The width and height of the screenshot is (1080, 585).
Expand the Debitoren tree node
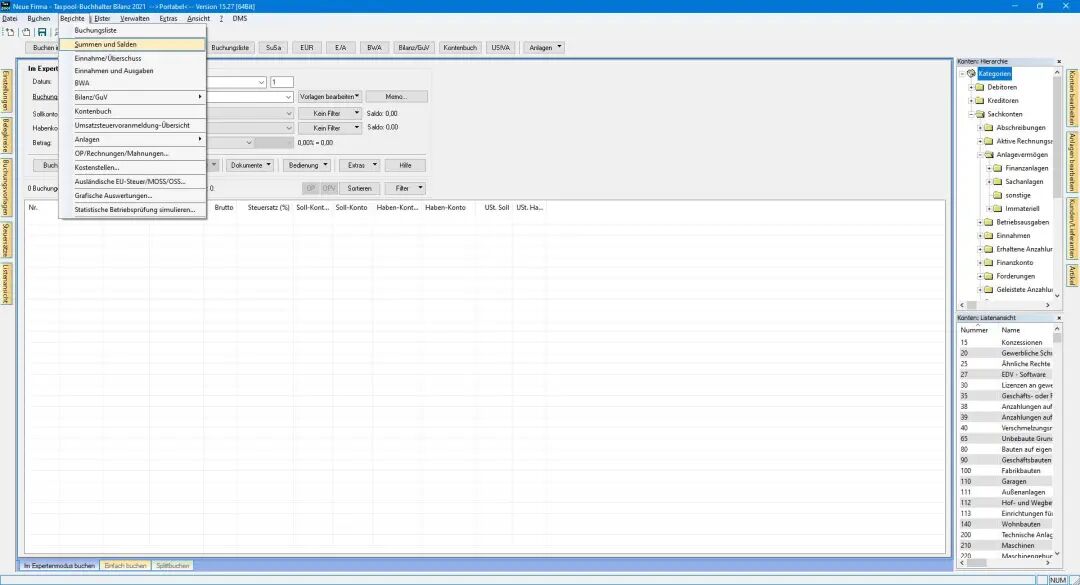coord(971,88)
